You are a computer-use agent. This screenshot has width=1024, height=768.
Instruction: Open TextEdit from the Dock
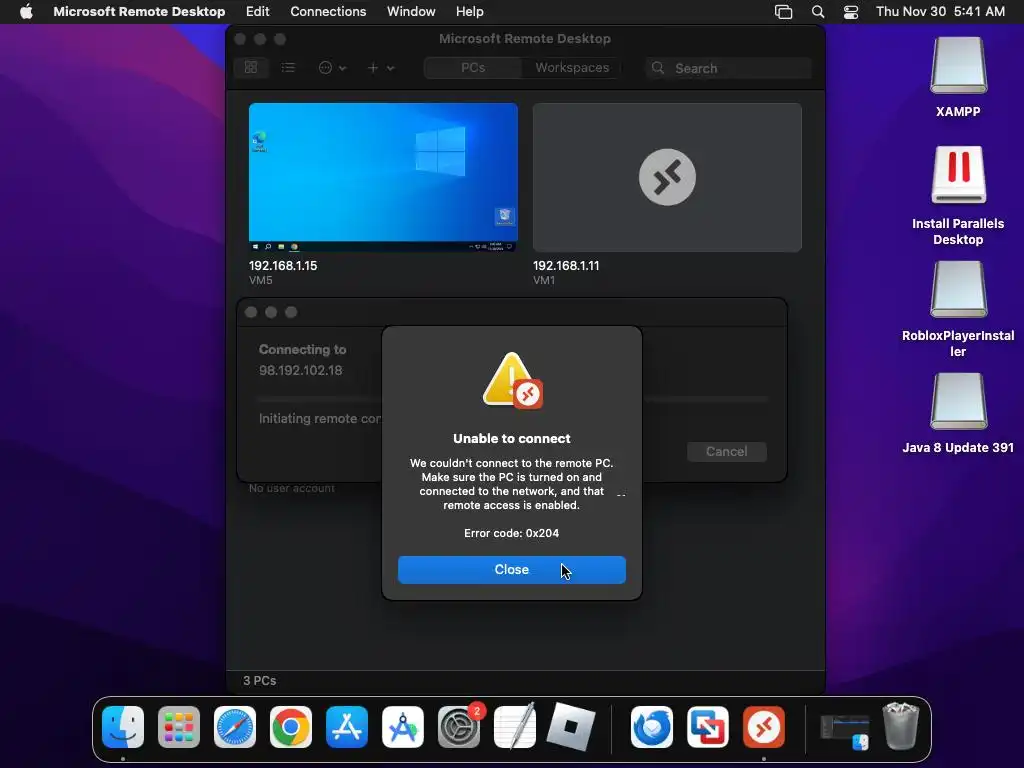point(515,727)
